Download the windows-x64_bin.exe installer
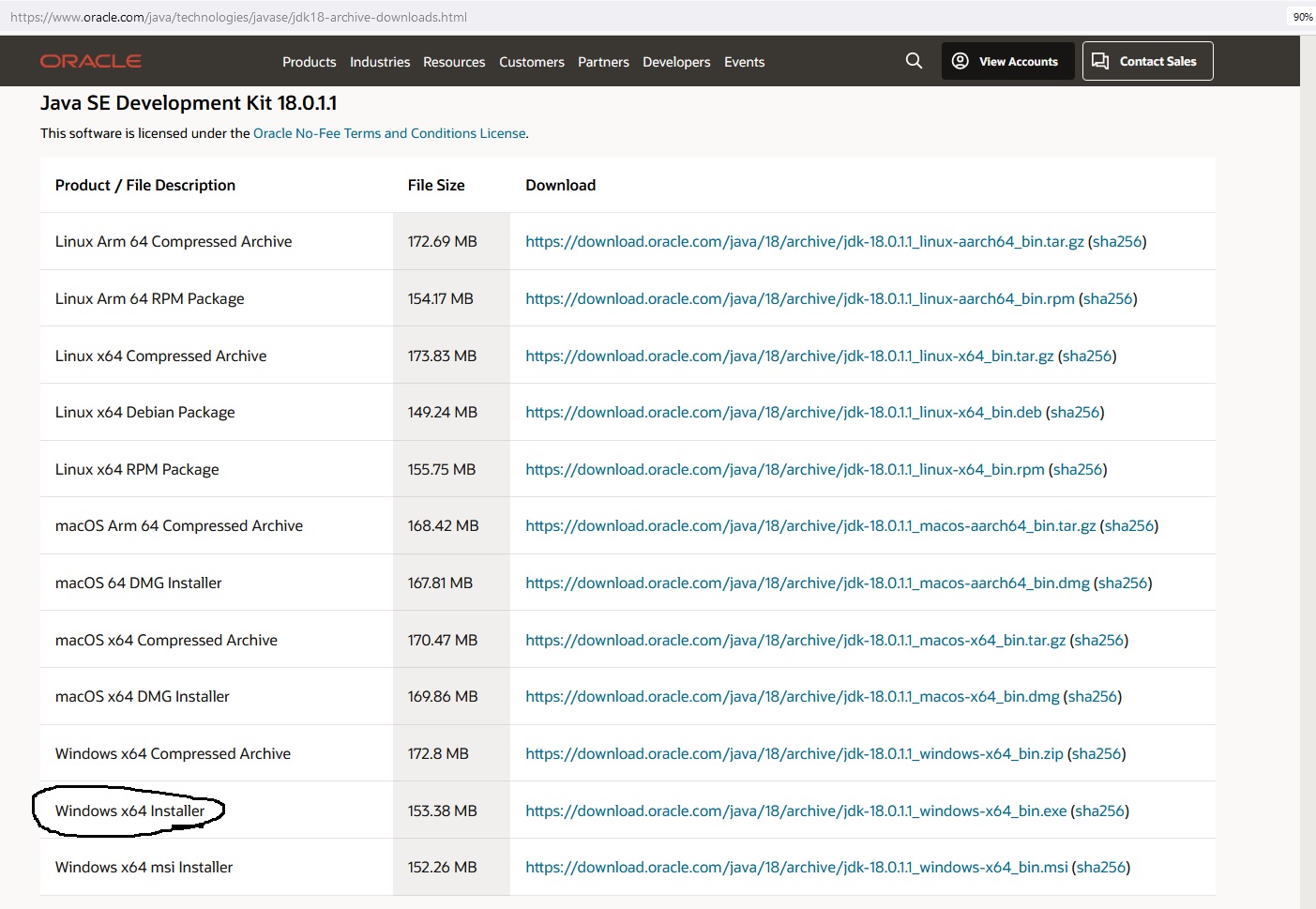 (x=796, y=811)
